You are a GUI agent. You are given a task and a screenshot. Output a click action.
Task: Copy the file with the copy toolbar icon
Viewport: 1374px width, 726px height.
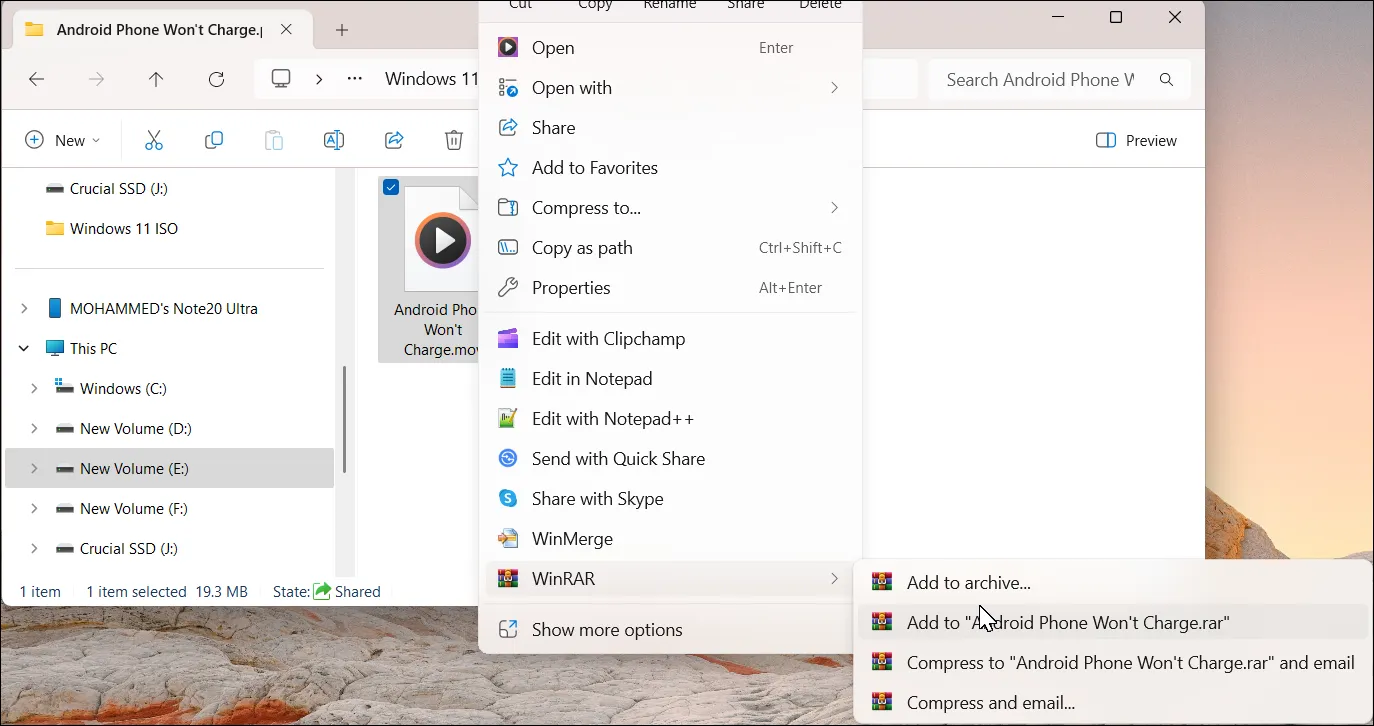click(213, 140)
